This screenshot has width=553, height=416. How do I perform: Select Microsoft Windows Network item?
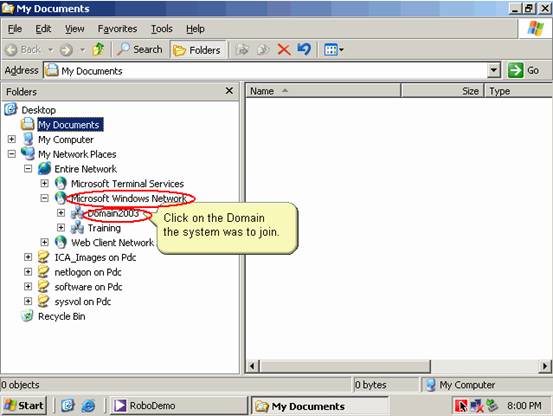pos(129,198)
